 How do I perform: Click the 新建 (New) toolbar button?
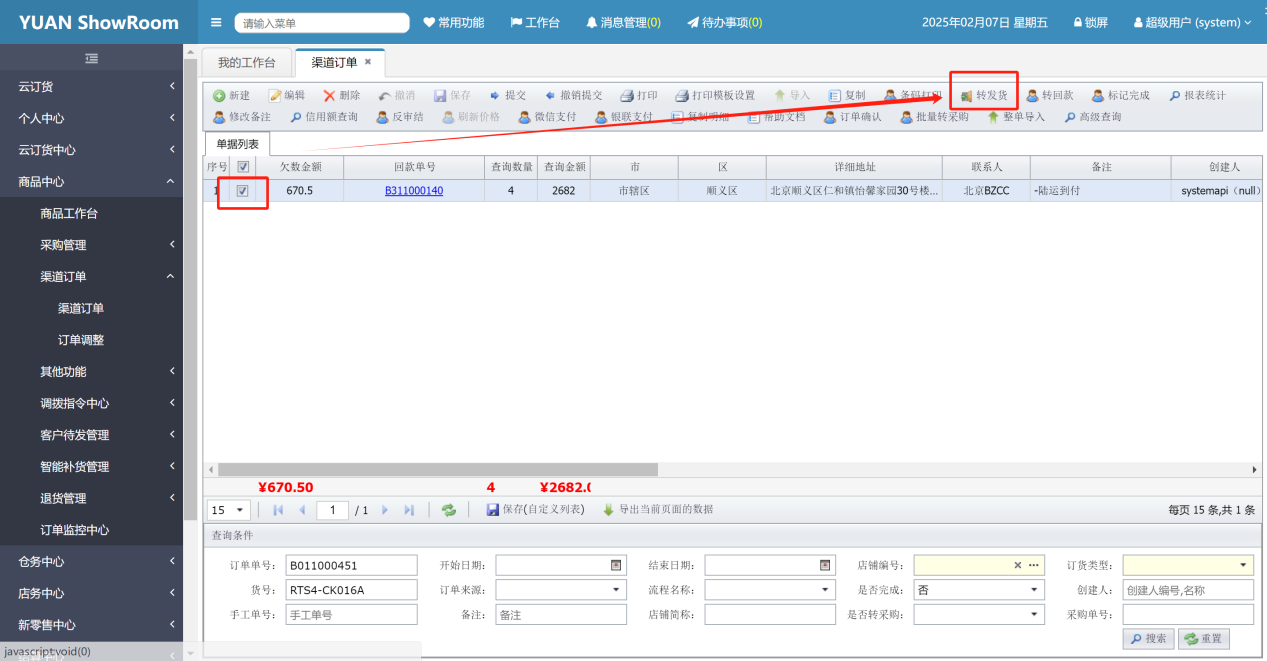point(231,95)
